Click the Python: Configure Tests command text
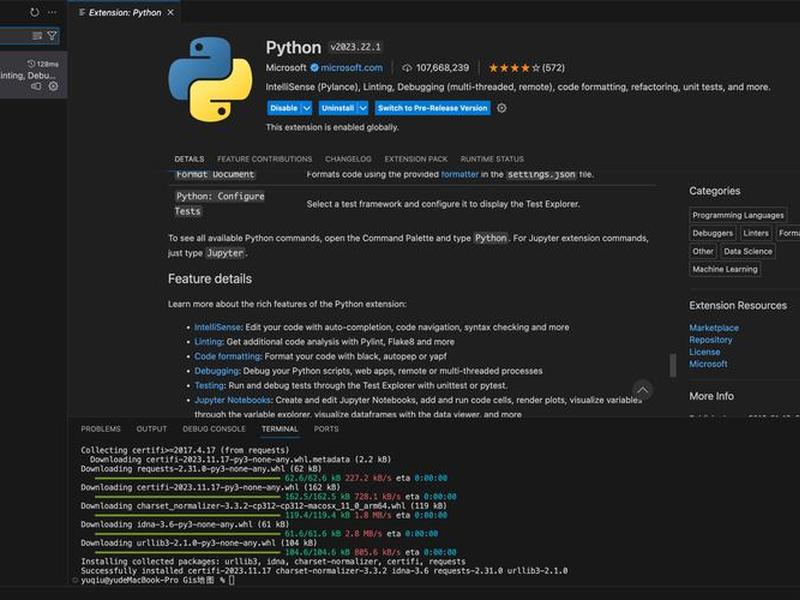This screenshot has width=800, height=600. coord(219,204)
